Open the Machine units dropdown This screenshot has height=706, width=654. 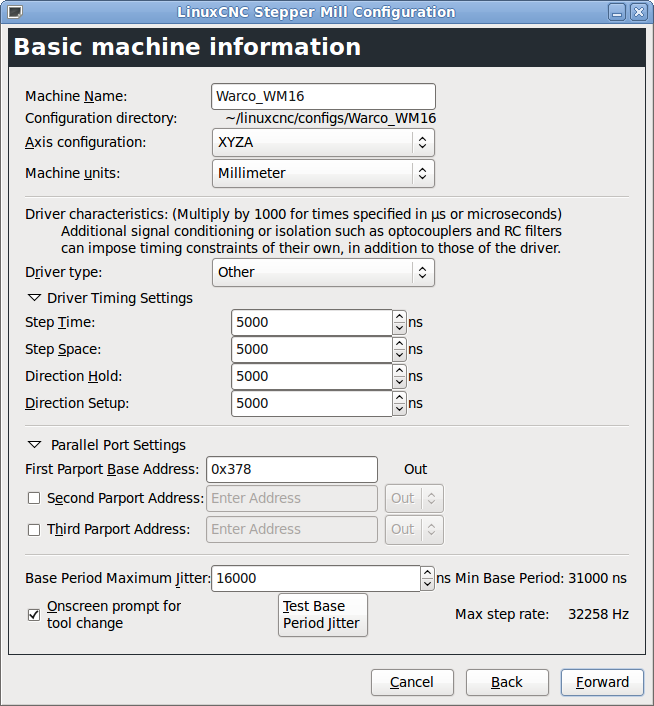[324, 173]
